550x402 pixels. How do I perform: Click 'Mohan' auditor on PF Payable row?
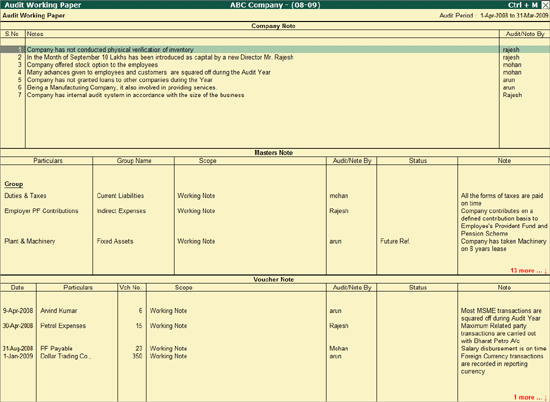338,349
